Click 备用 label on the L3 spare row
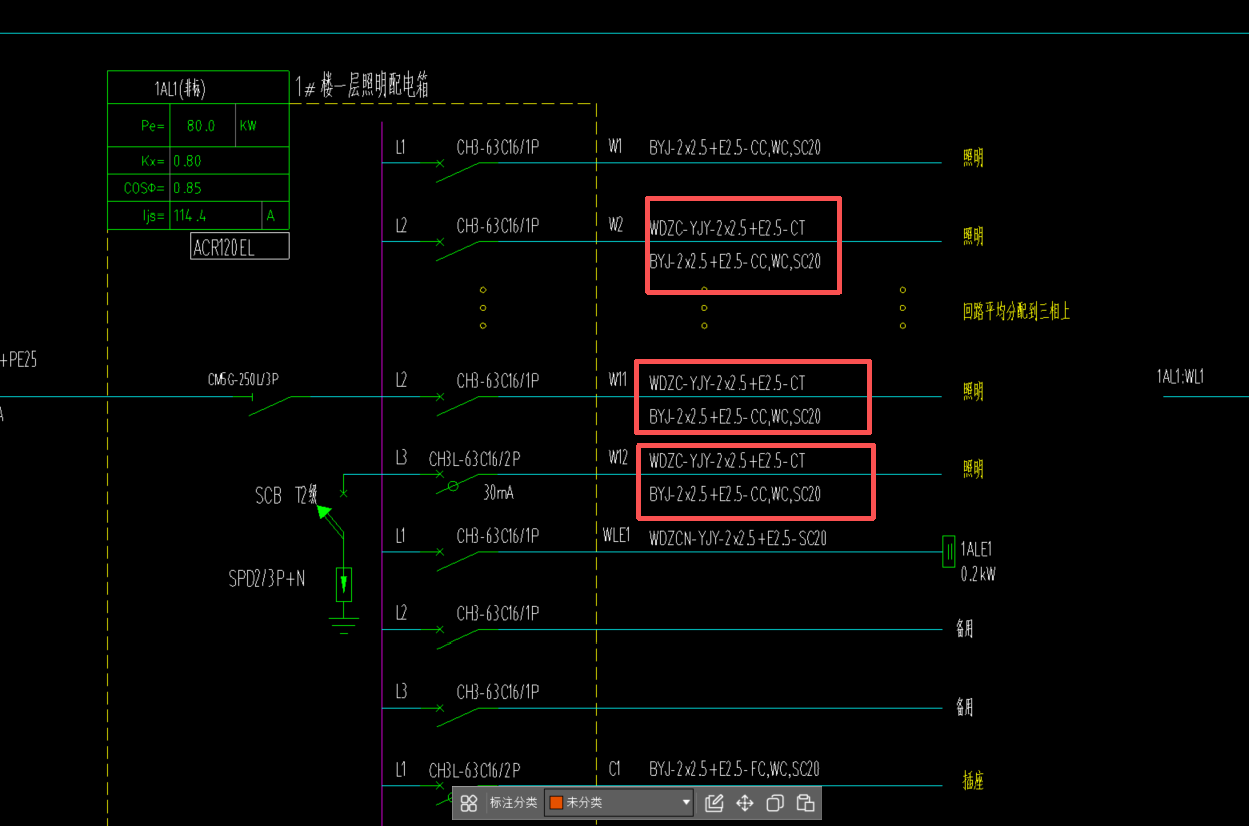The height and width of the screenshot is (826, 1249). pos(965,707)
